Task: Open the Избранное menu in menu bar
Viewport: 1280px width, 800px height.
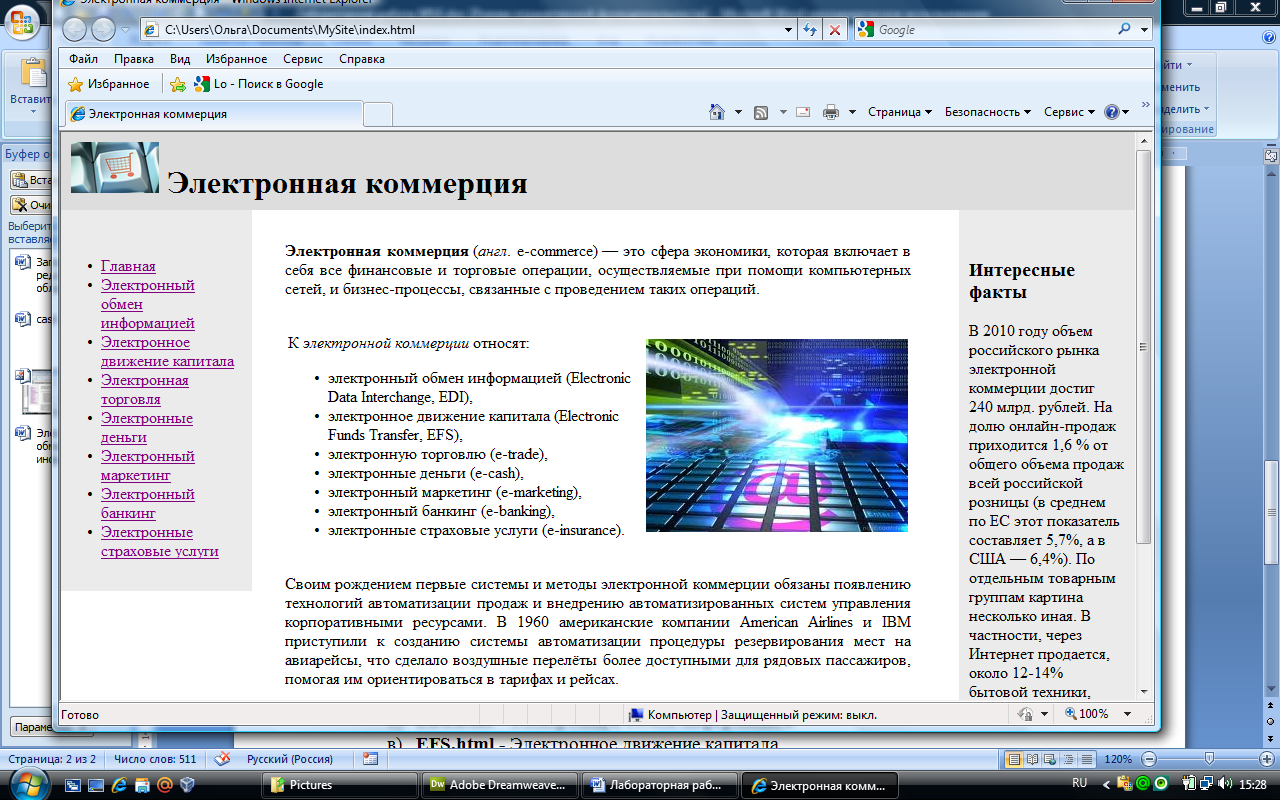Action: (x=237, y=59)
